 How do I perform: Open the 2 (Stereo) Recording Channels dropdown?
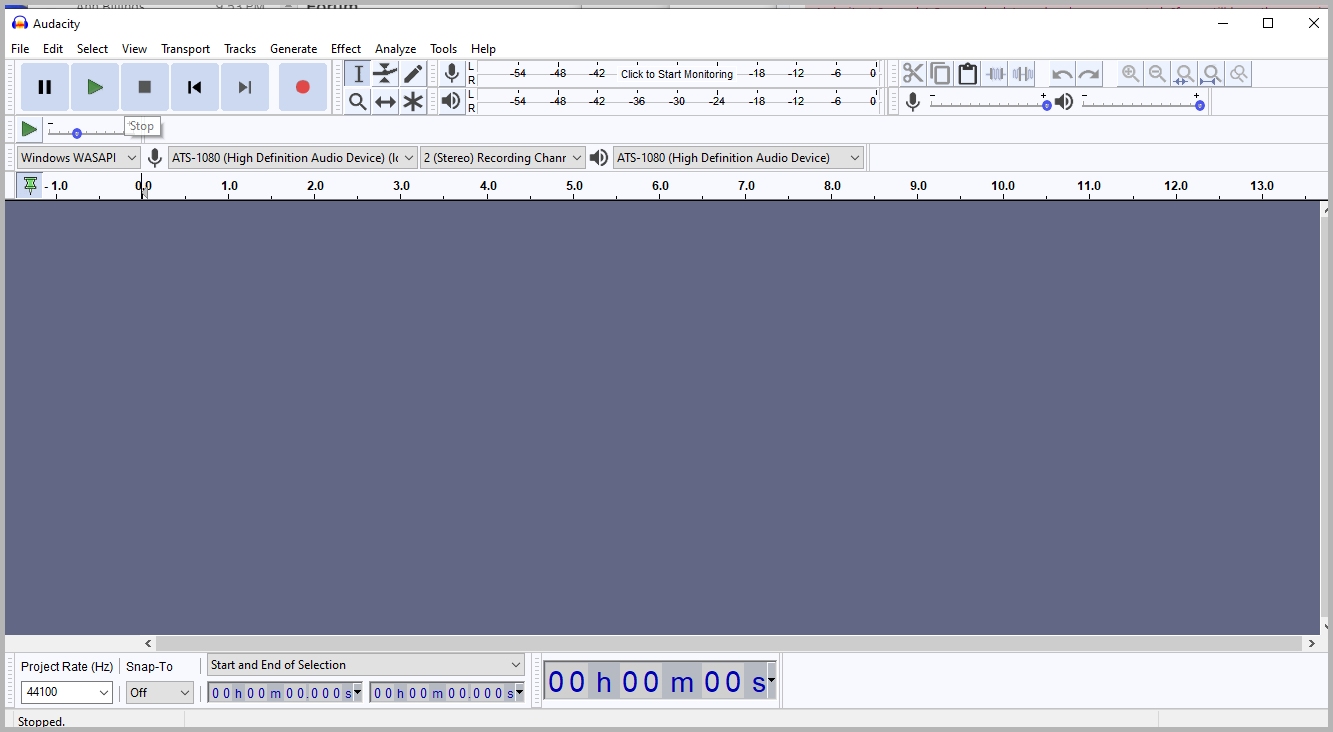click(503, 158)
